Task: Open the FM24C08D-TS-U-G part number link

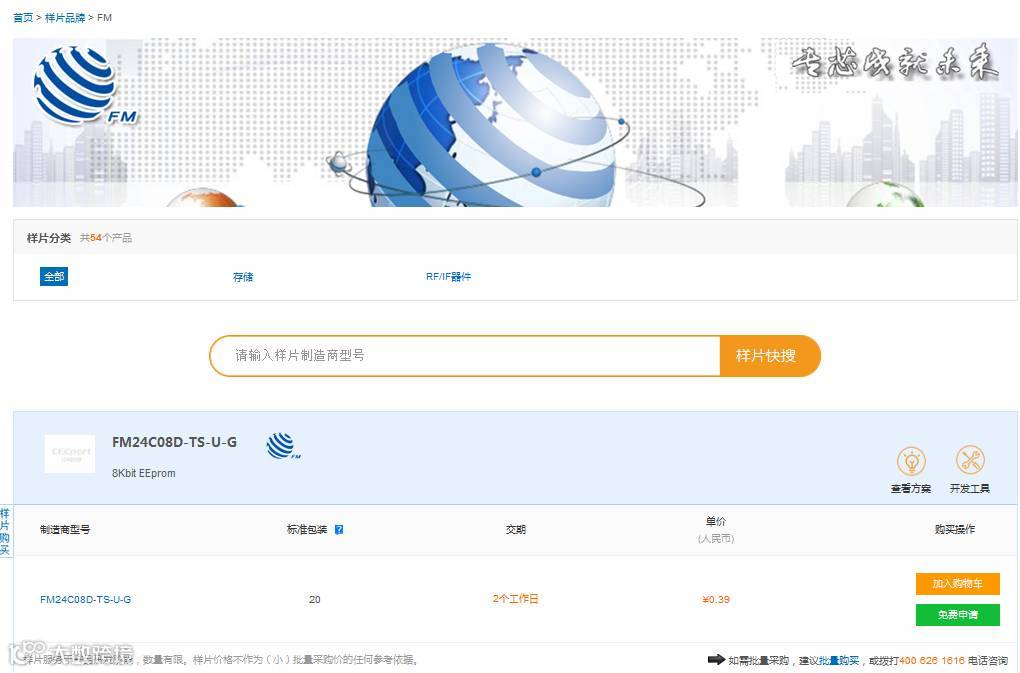Action: pos(85,600)
